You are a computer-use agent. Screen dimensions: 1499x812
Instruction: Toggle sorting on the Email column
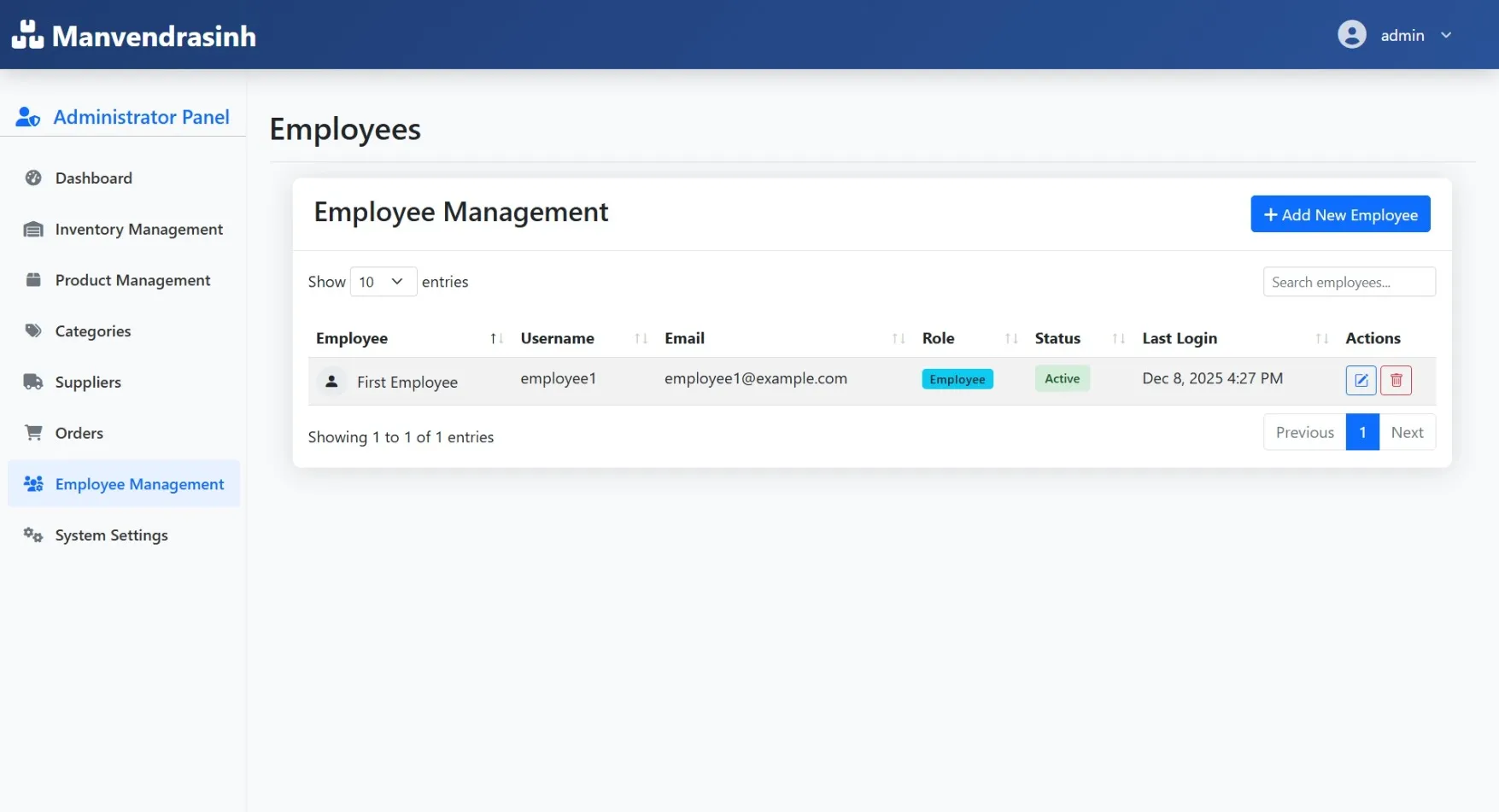pyautogui.click(x=897, y=338)
